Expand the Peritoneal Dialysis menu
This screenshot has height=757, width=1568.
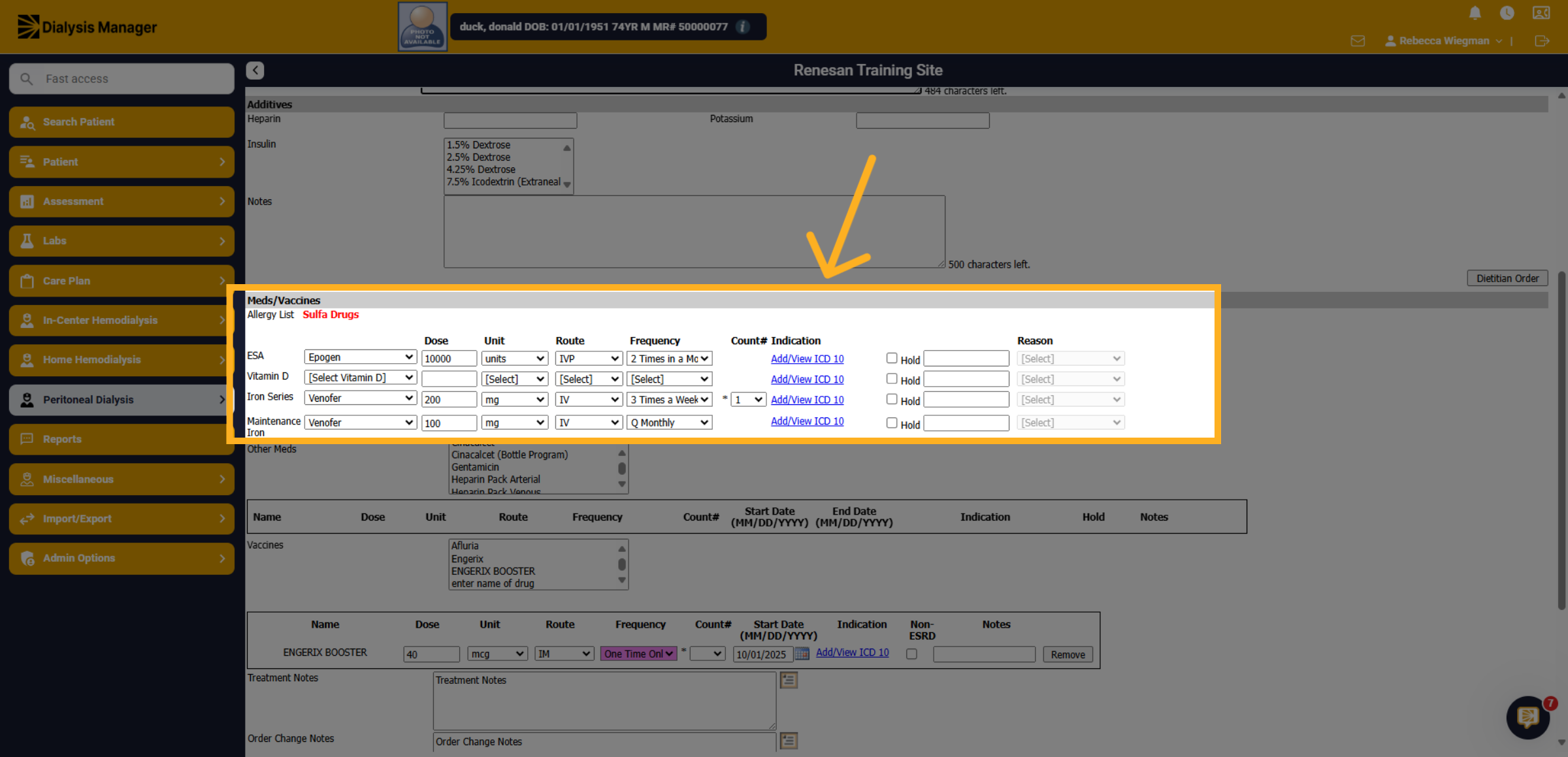pyautogui.click(x=122, y=400)
